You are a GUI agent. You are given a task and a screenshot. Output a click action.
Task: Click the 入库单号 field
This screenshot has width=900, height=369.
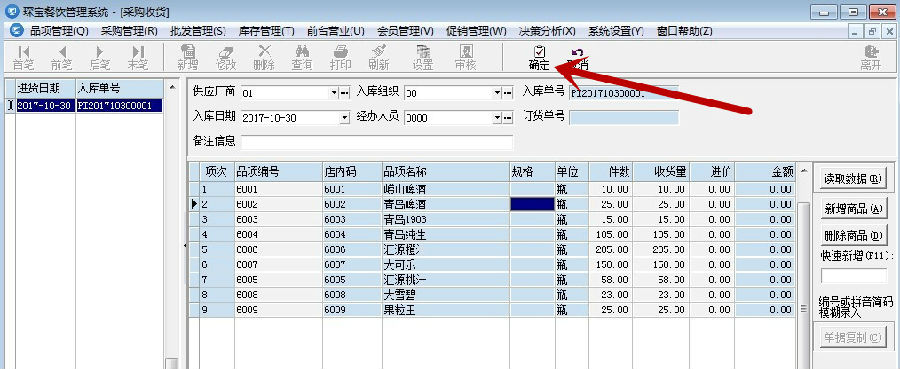coord(624,92)
